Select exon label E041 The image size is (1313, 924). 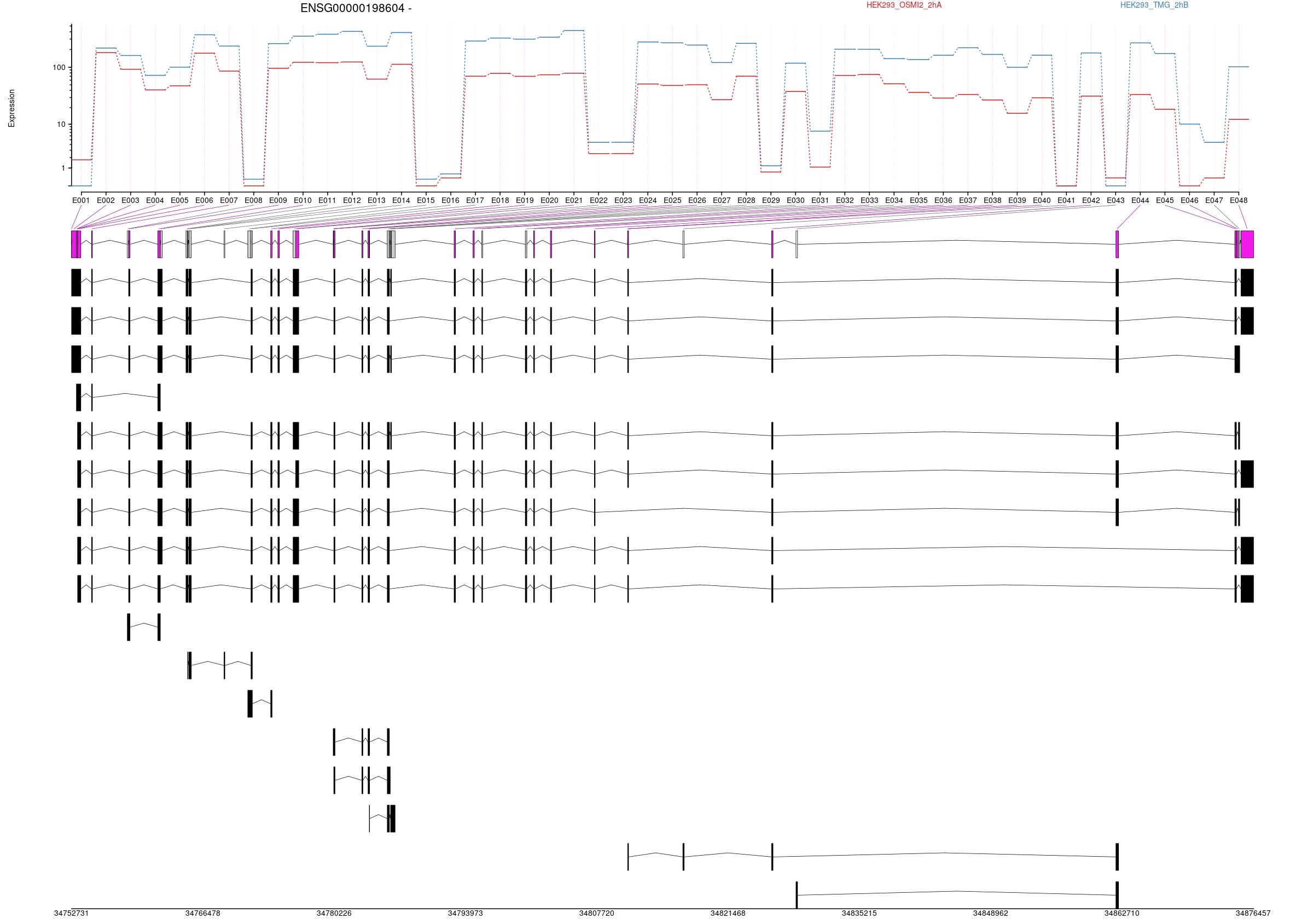click(1066, 201)
